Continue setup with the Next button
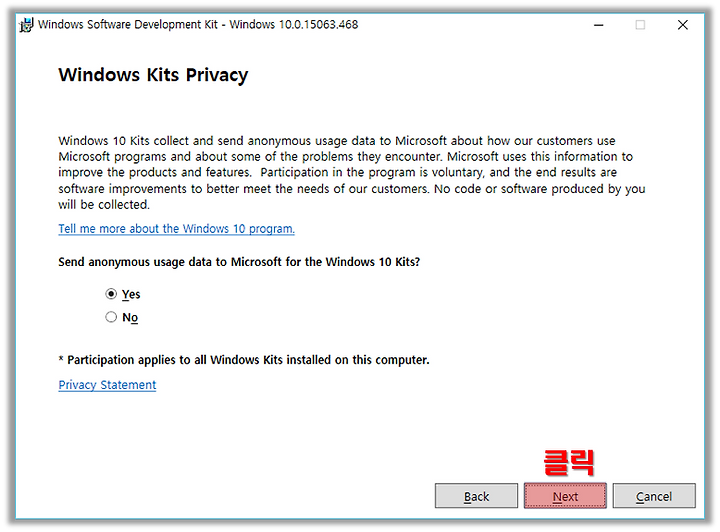 click(x=565, y=496)
